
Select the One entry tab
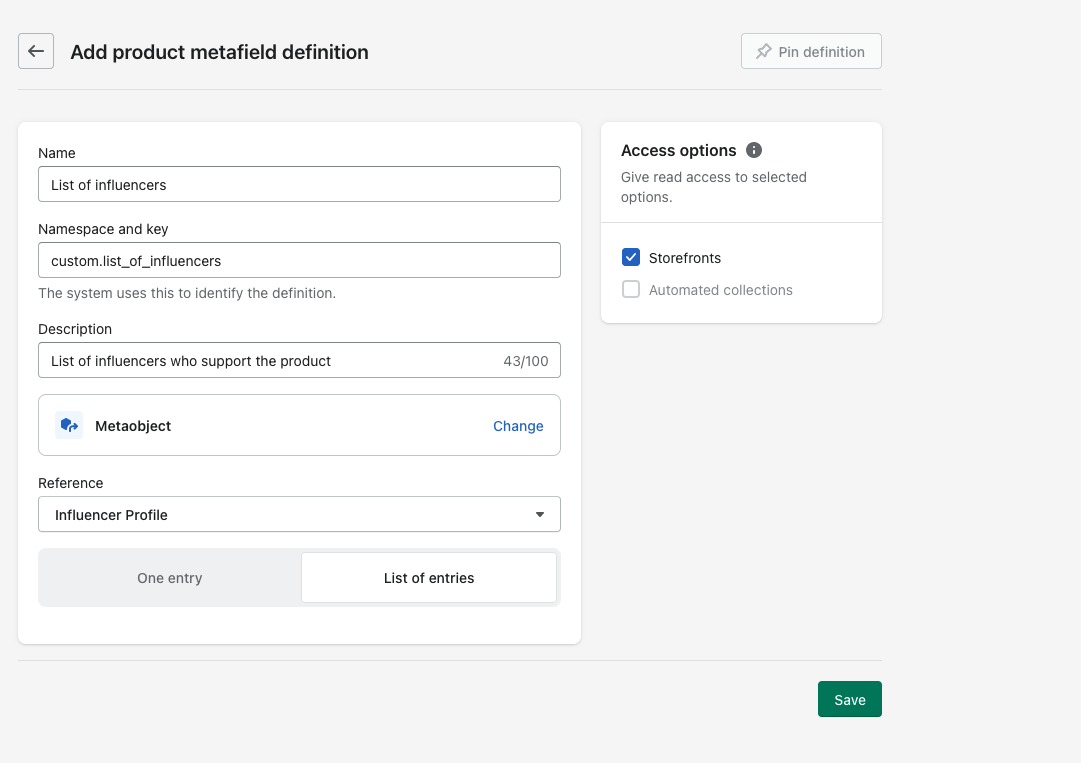click(170, 578)
